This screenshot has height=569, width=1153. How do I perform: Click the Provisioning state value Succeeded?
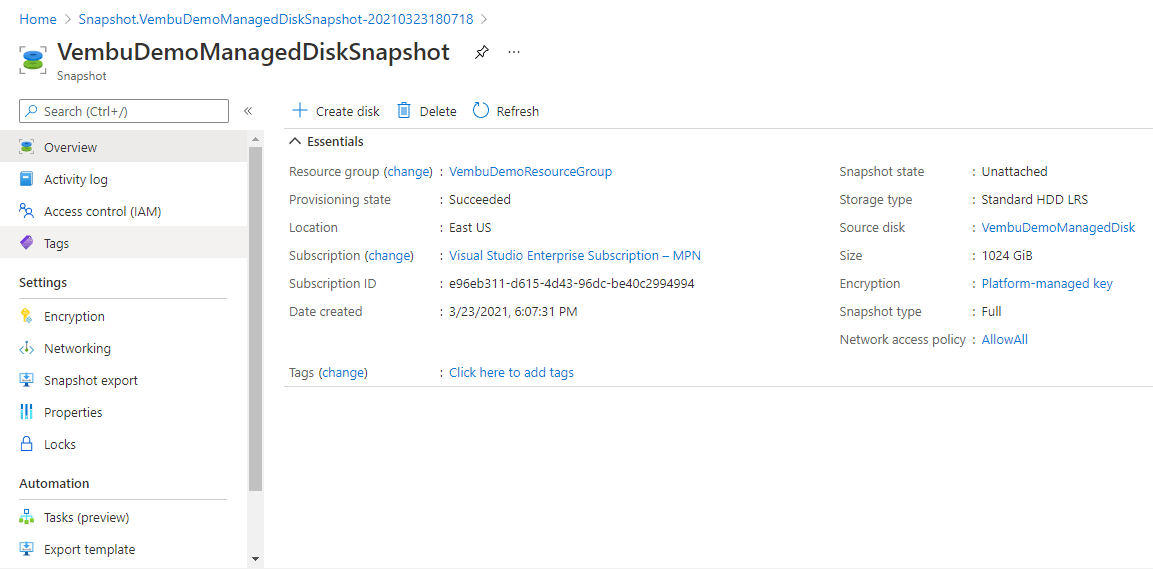tap(479, 199)
